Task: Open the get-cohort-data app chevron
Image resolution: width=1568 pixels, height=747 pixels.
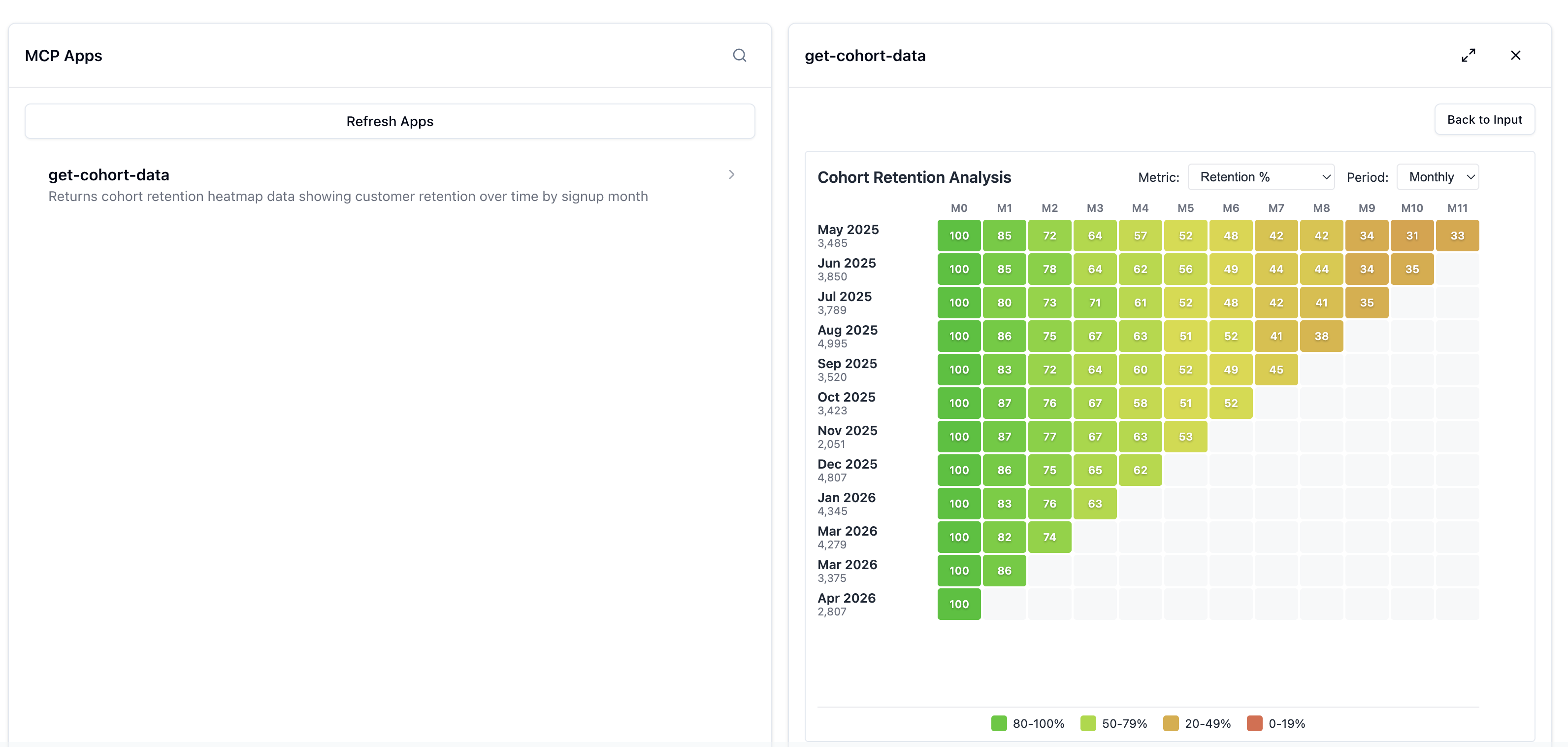Action: pos(732,175)
